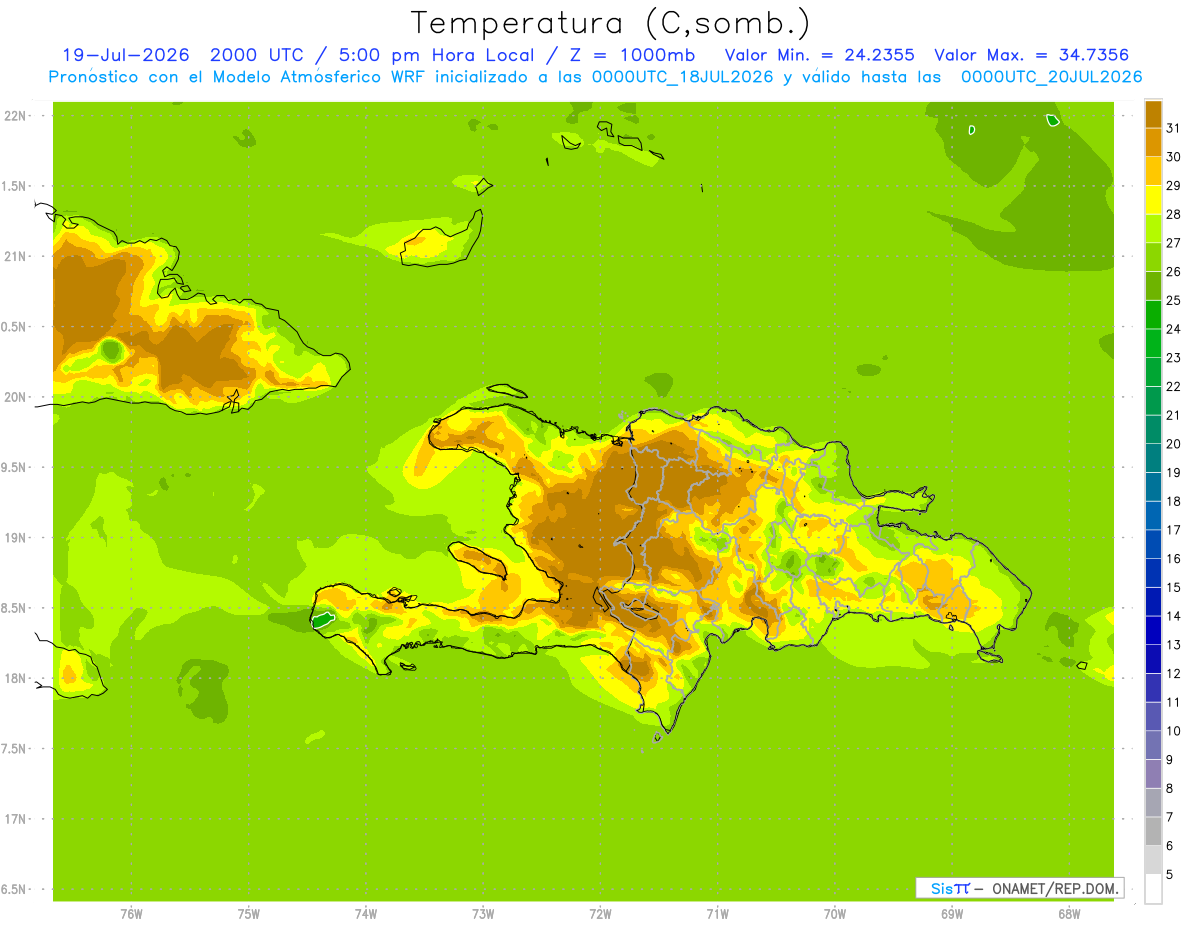Click the 22N latitude axis label
This screenshot has width=1200, height=927.
[16, 116]
